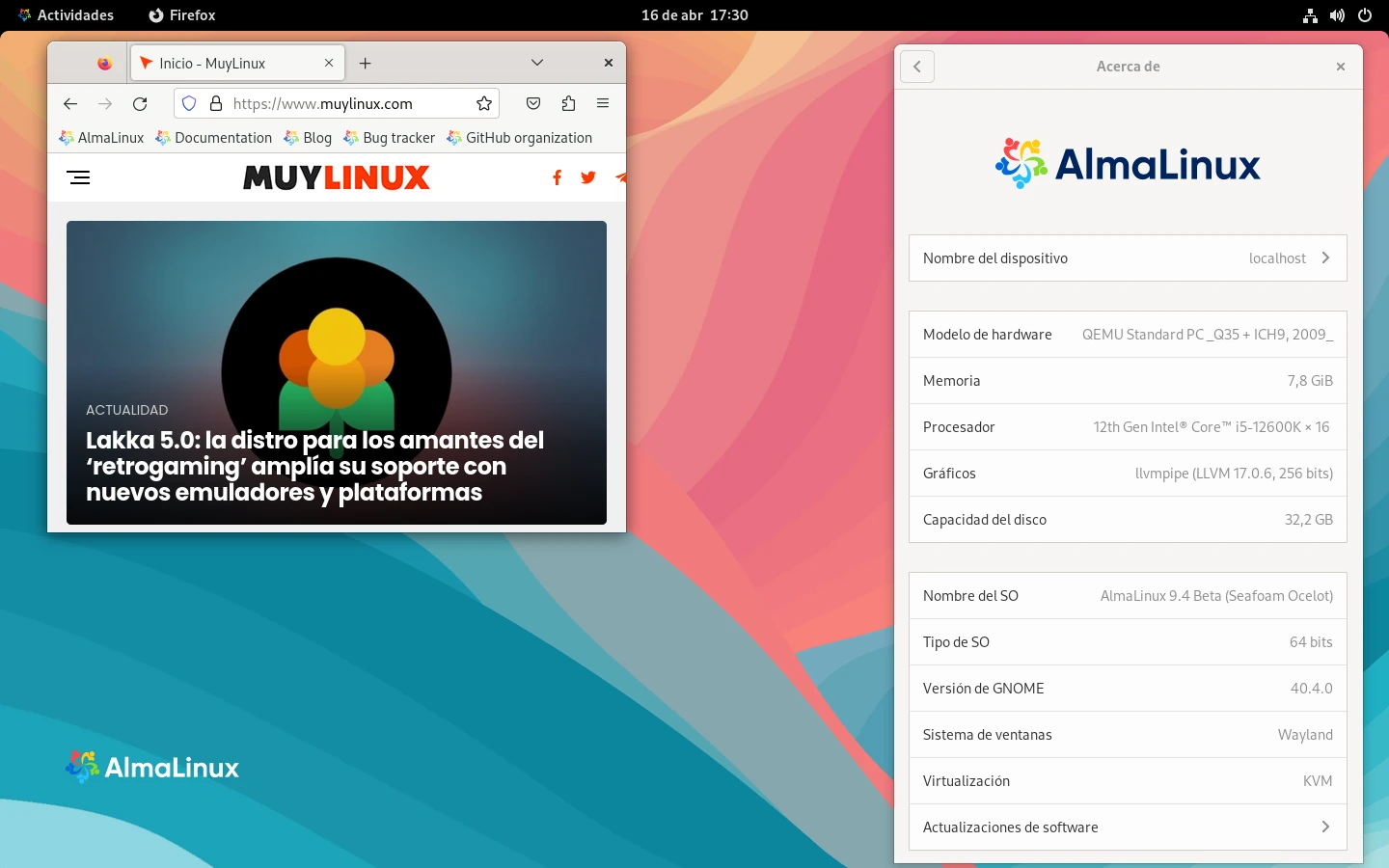Open the Firefox View pinned icon
1389x868 pixels.
pos(104,64)
